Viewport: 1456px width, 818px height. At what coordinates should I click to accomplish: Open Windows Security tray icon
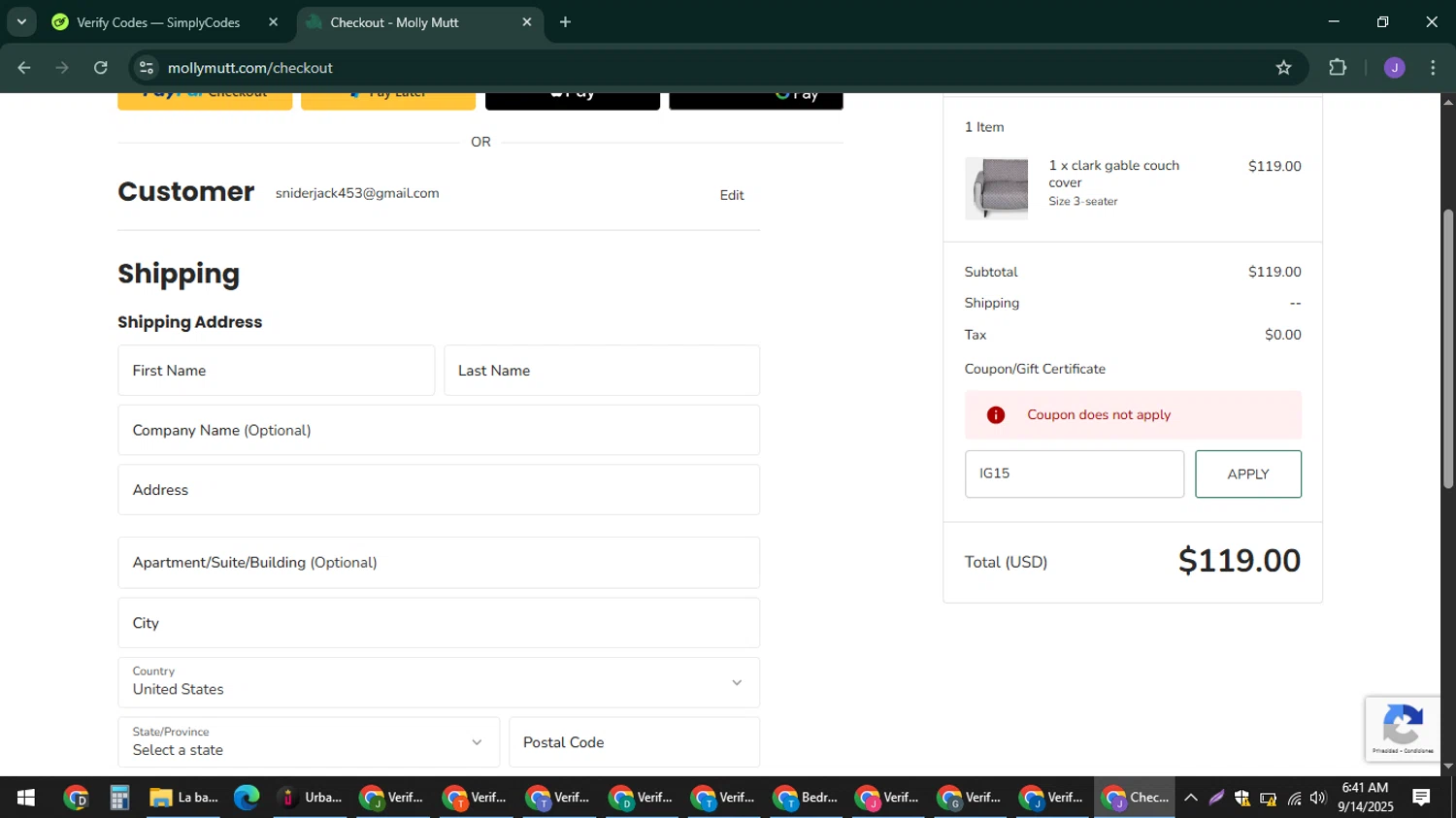pyautogui.click(x=1242, y=798)
